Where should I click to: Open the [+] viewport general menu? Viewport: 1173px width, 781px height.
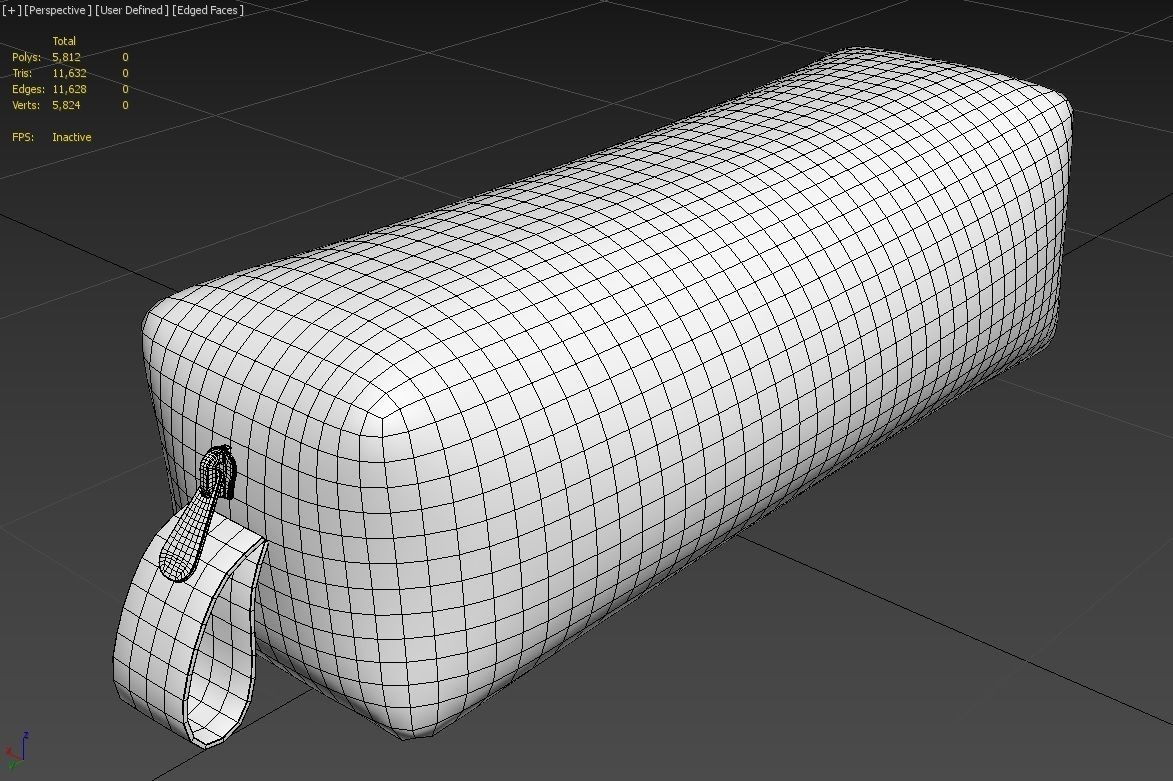tap(11, 10)
